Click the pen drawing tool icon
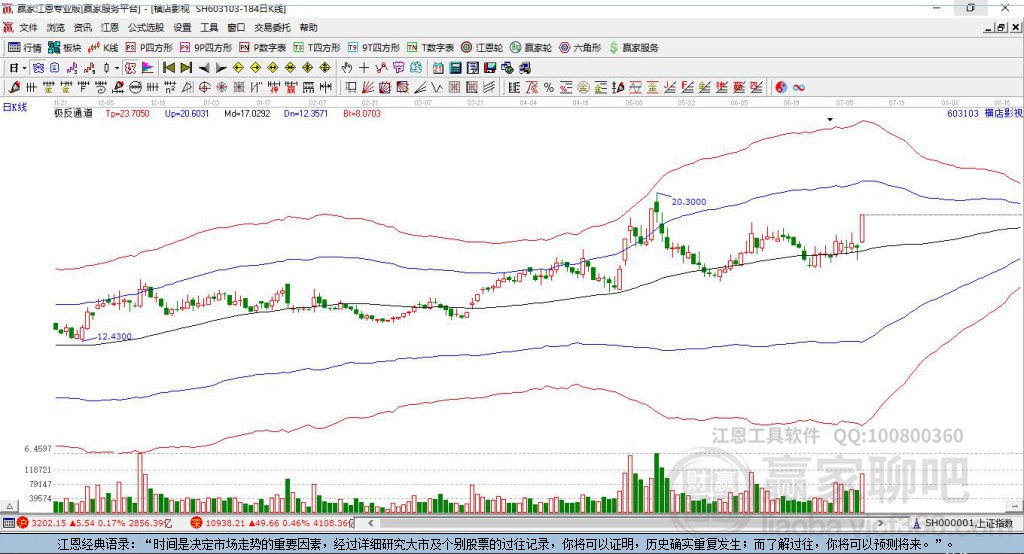1024x554 pixels. point(14,88)
